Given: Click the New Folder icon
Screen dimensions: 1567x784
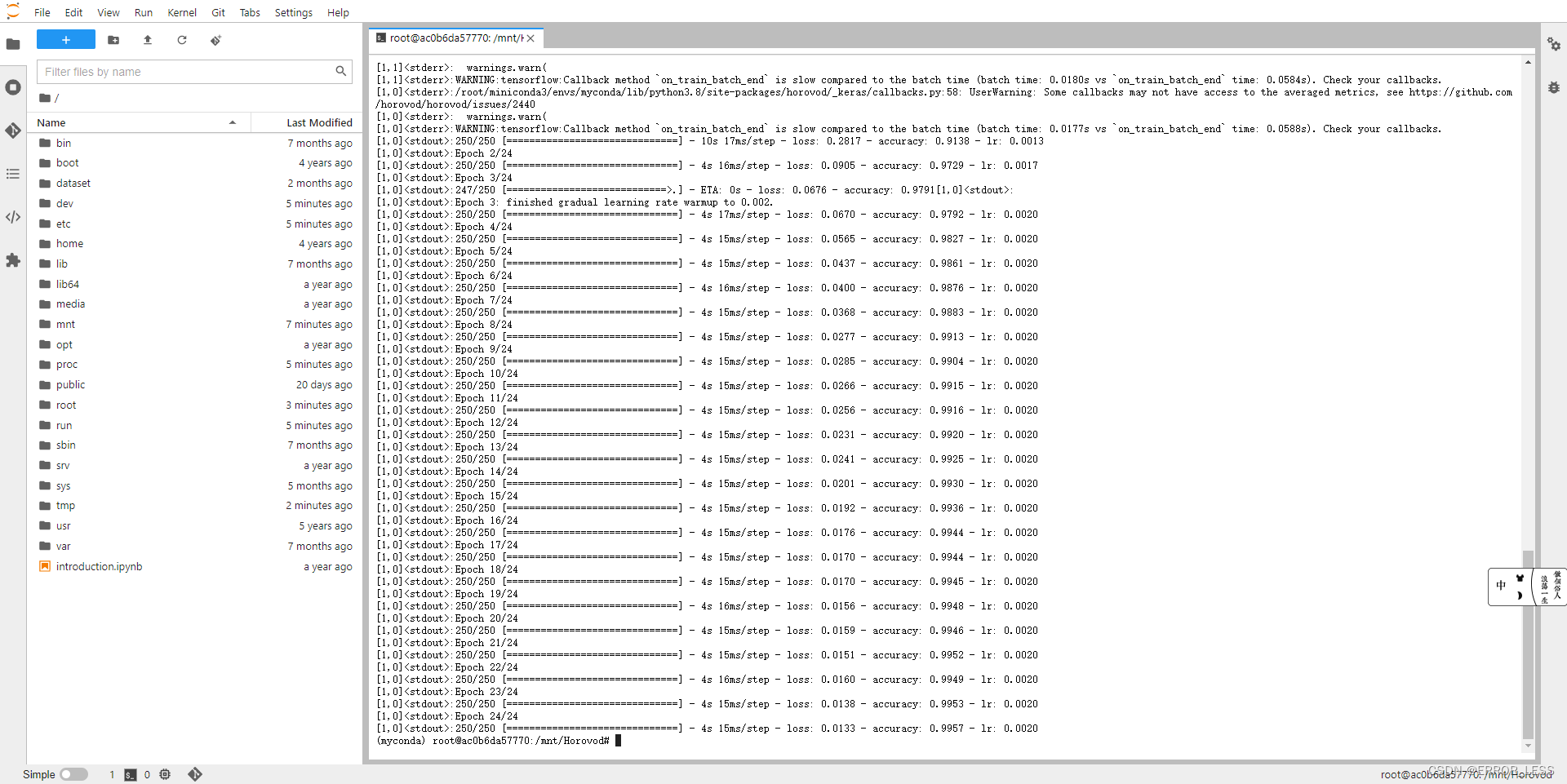Looking at the screenshot, I should [x=113, y=40].
